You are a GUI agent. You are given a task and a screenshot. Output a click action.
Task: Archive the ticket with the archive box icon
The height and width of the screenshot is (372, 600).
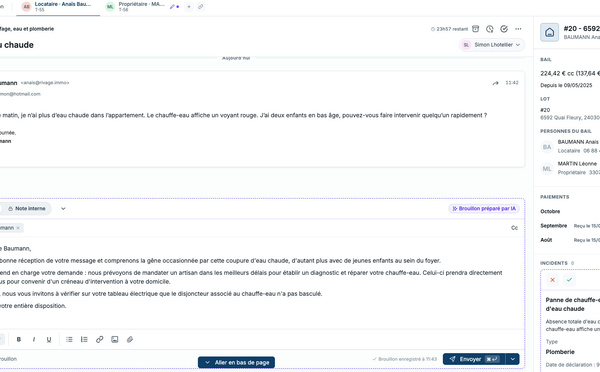[x=475, y=29]
